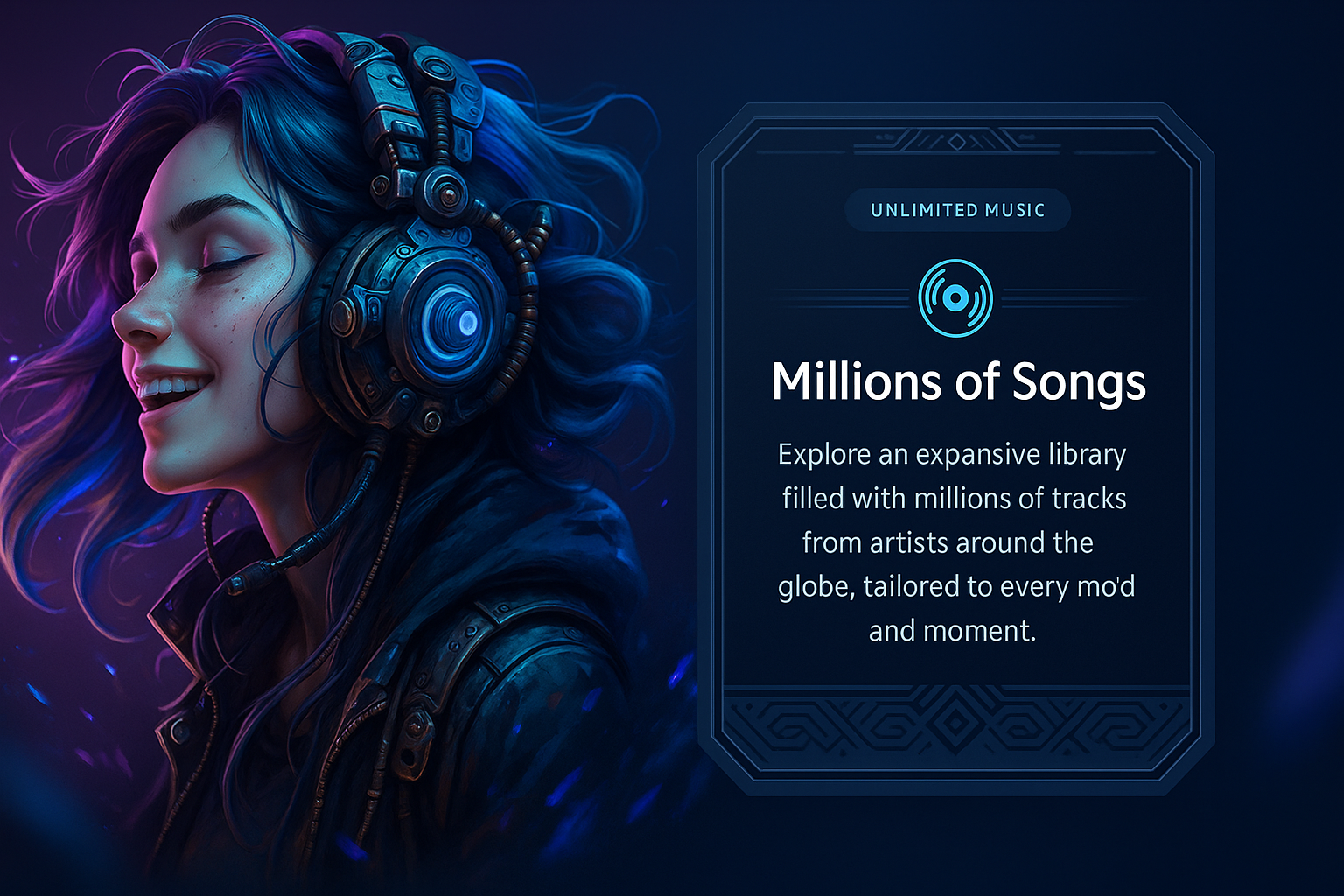Click the 'Explore an expansive library' line
This screenshot has width=1344, height=896.
click(952, 455)
